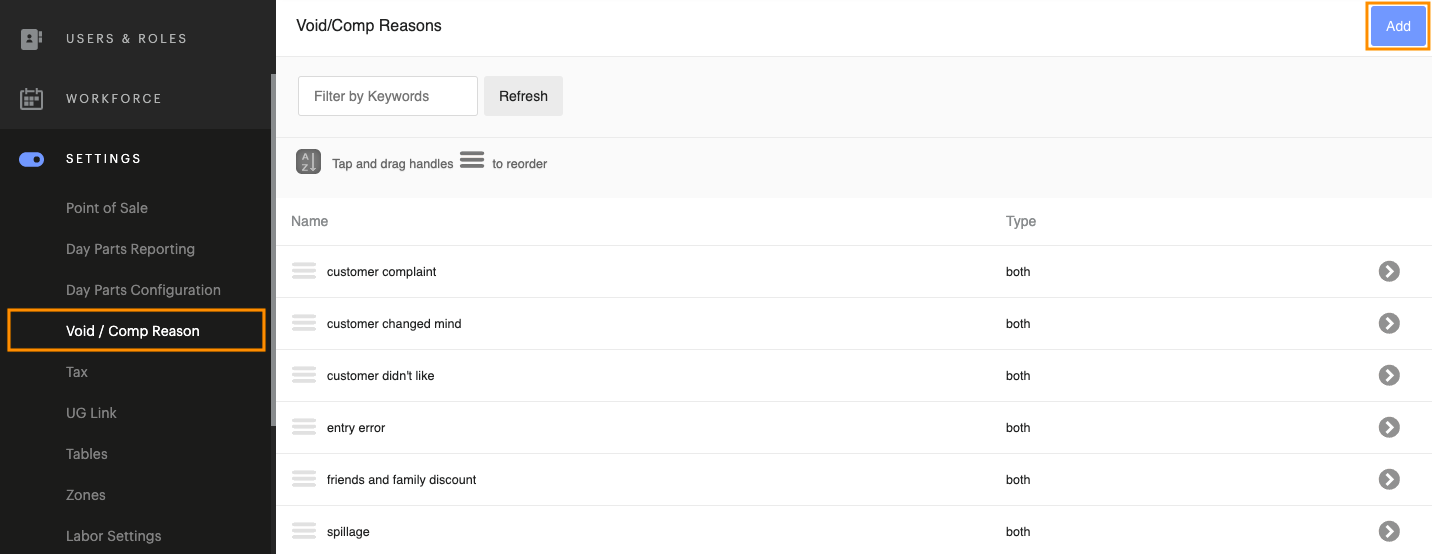The image size is (1432, 554).
Task: Click the sidebar vertical scrollbar
Action: (x=272, y=250)
